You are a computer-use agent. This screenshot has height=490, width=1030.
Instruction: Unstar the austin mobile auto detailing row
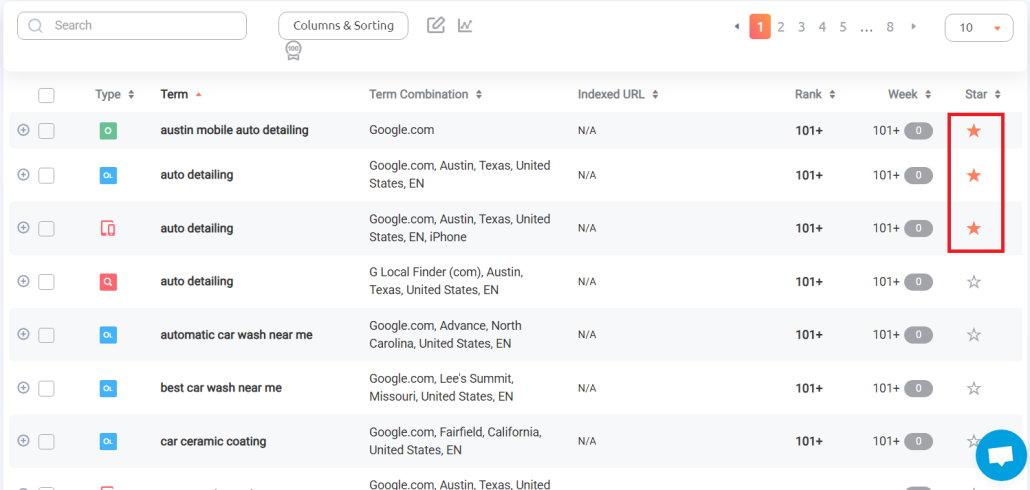(974, 131)
